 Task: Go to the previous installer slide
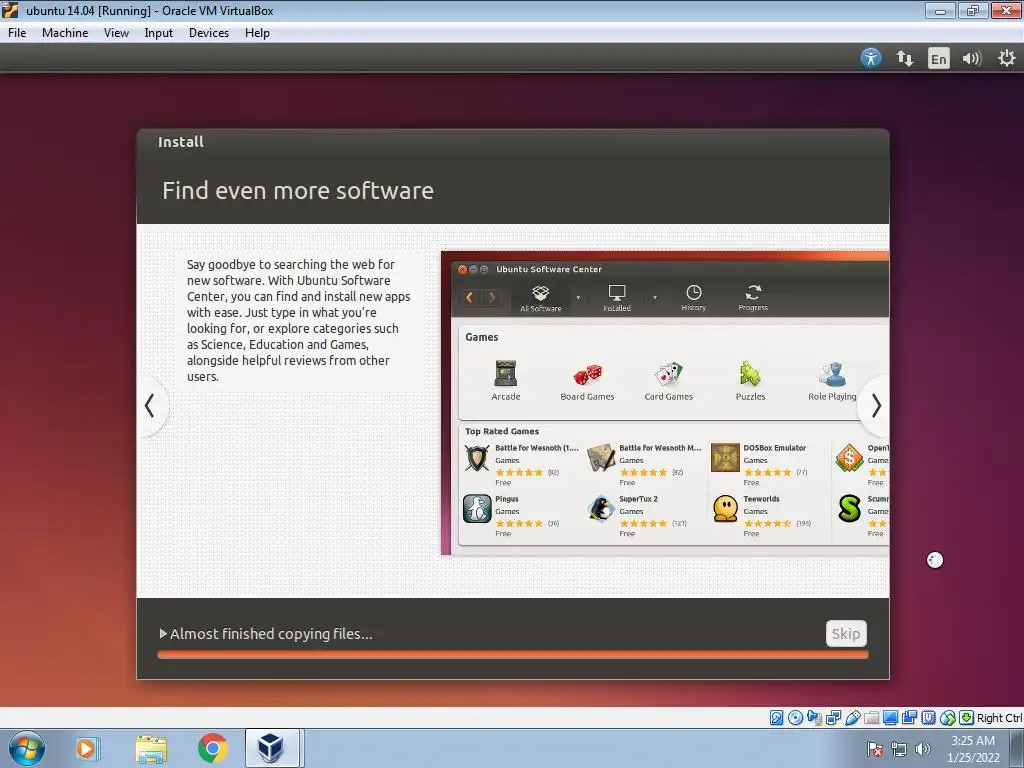tap(150, 406)
